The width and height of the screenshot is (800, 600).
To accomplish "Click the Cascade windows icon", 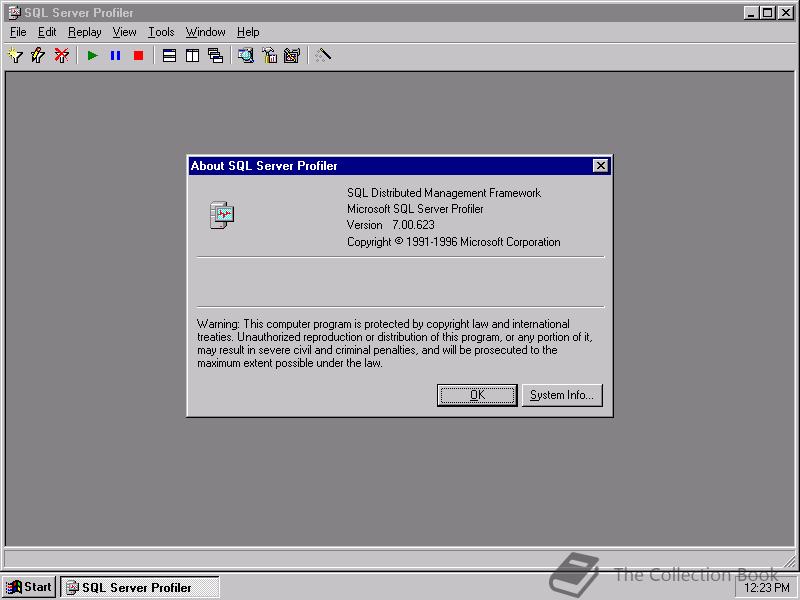I will click(215, 55).
